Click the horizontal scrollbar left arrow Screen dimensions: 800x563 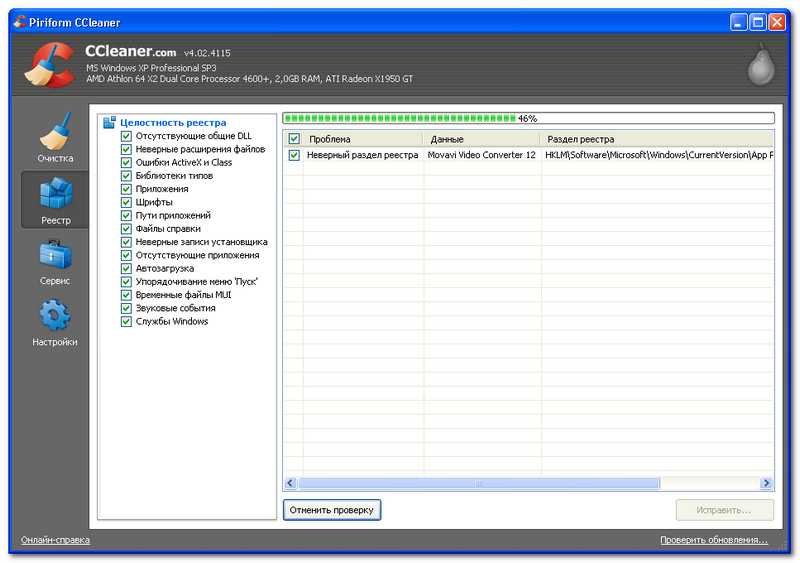[291, 483]
